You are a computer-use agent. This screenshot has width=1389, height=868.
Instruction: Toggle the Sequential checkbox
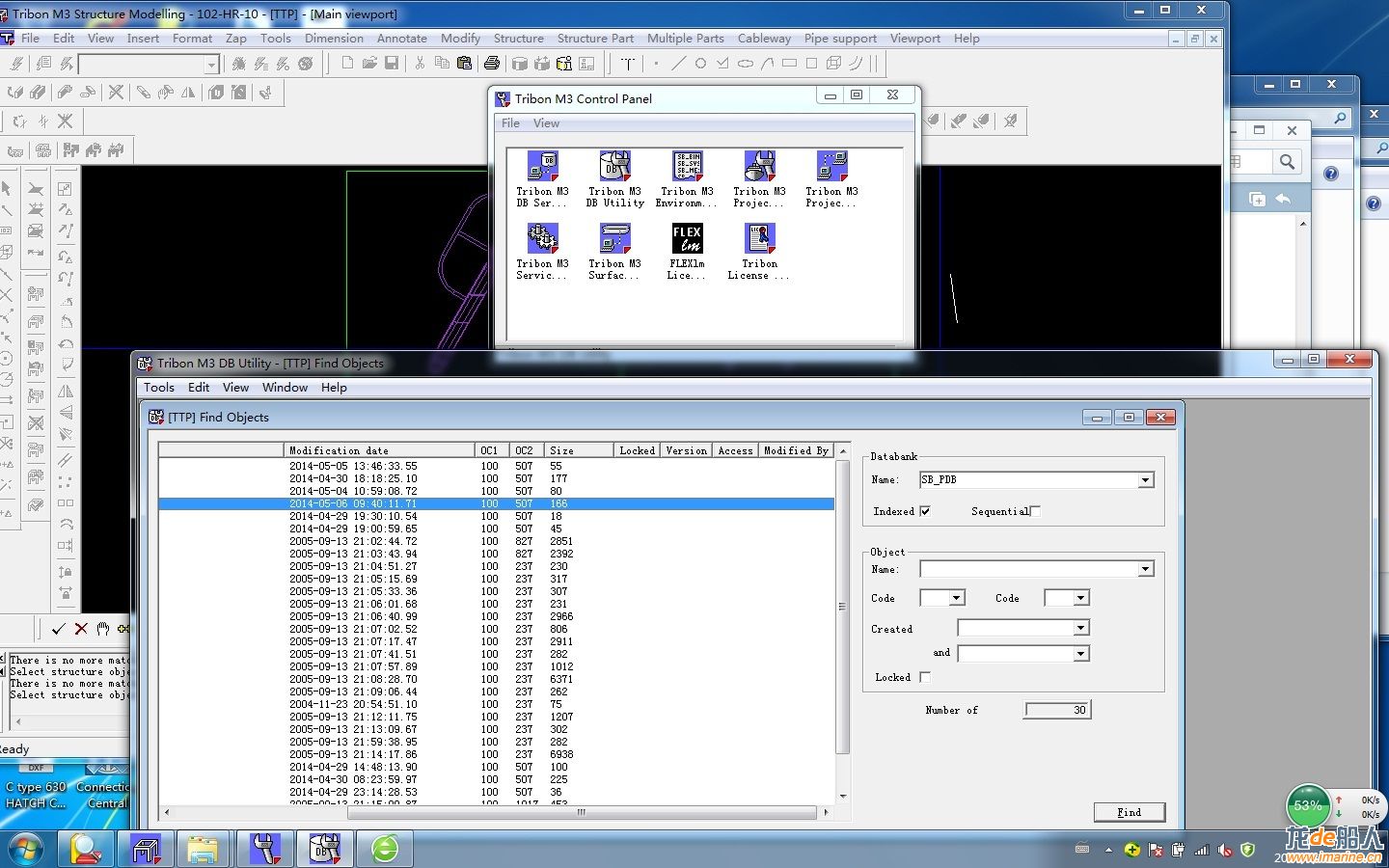(x=1035, y=511)
